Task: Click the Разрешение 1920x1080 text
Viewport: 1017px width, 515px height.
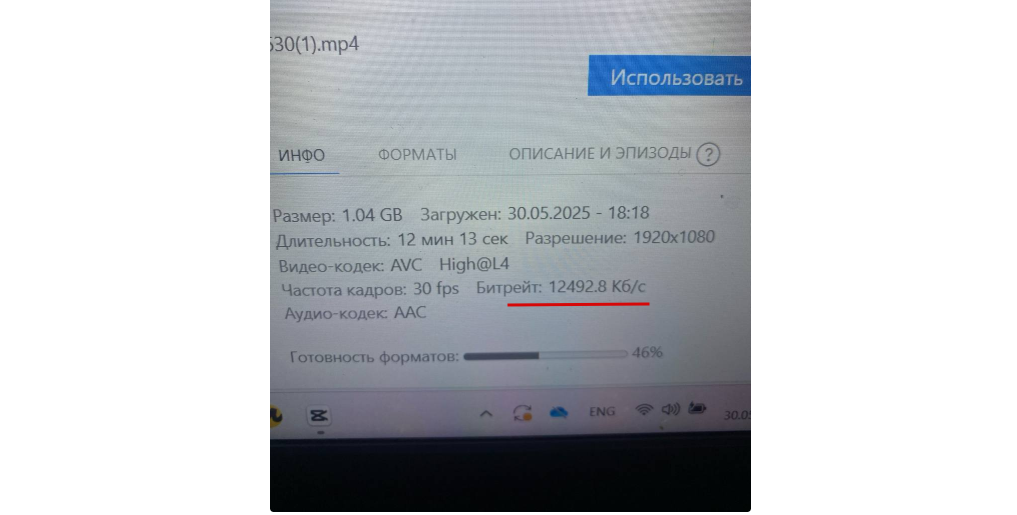Action: (x=619, y=237)
